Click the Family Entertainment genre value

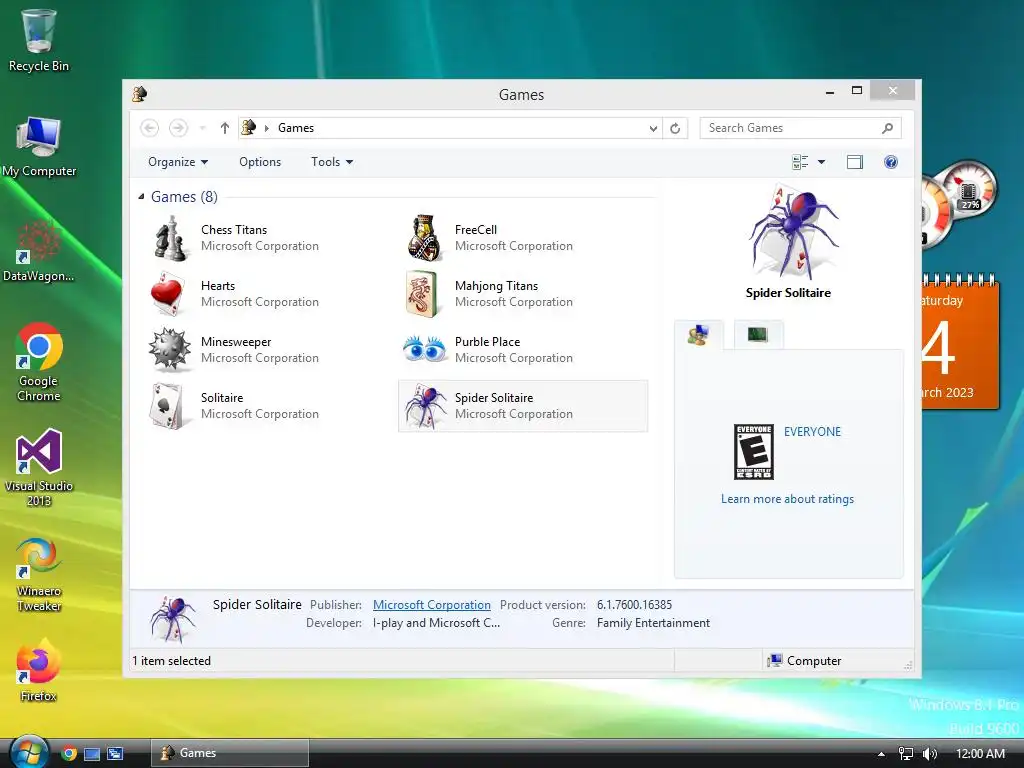click(653, 623)
